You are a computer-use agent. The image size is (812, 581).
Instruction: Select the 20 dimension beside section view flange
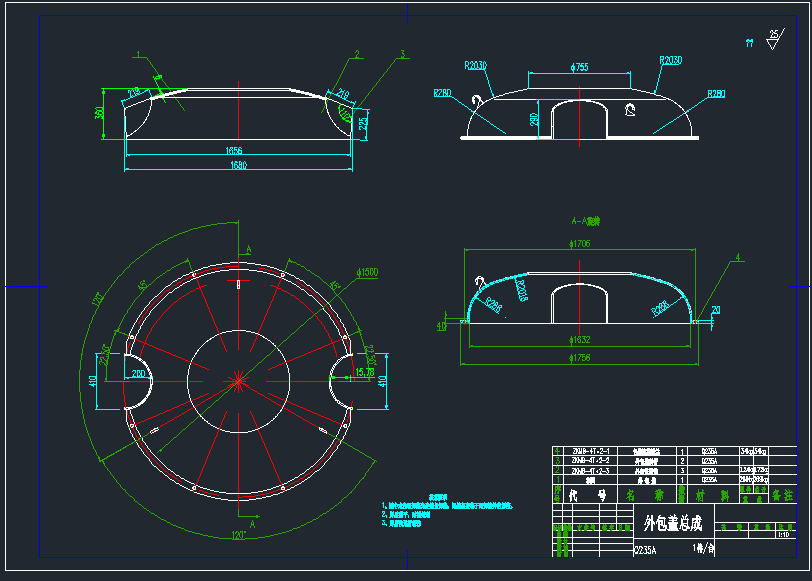[x=716, y=310]
